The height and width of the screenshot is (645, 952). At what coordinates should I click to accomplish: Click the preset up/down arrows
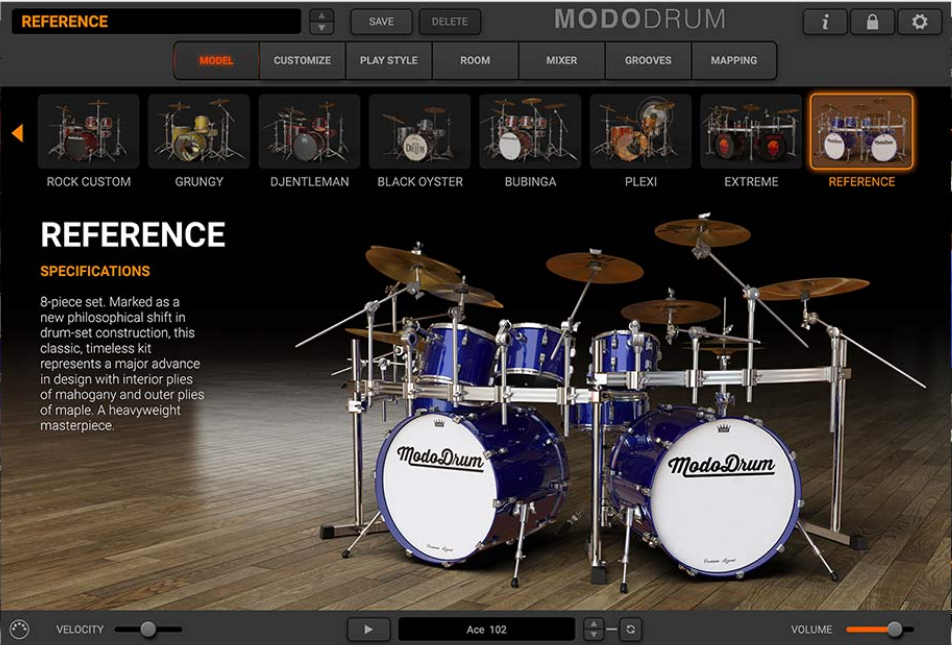coord(321,22)
